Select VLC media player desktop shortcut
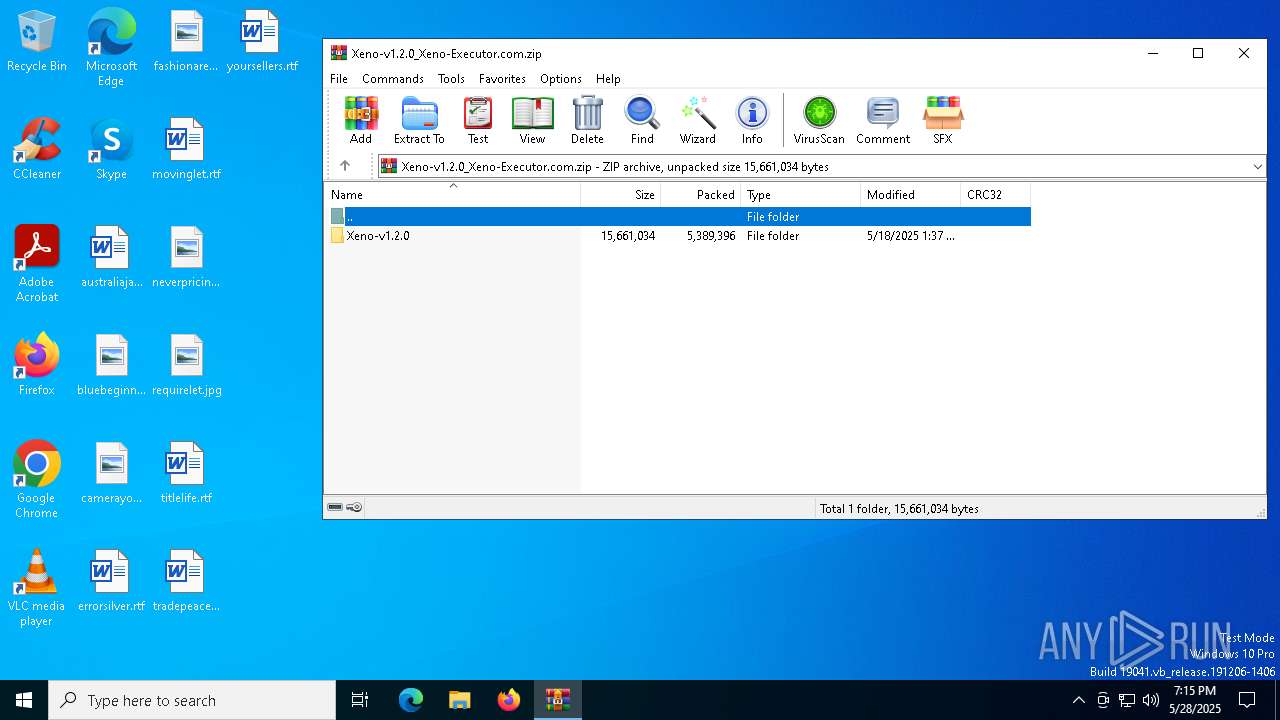 (37, 587)
